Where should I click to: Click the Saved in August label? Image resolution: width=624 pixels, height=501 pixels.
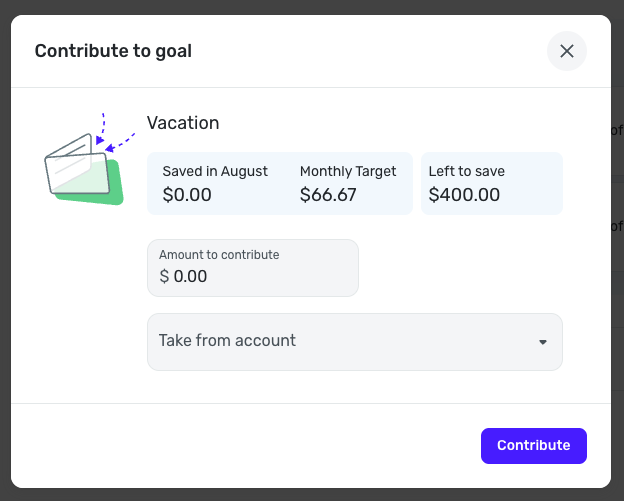click(x=215, y=171)
